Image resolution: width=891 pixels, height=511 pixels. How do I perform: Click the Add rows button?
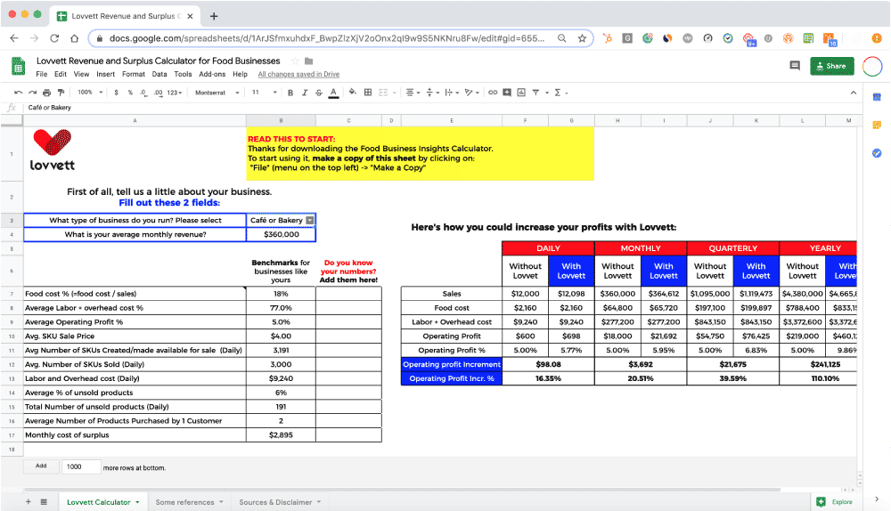coord(41,466)
